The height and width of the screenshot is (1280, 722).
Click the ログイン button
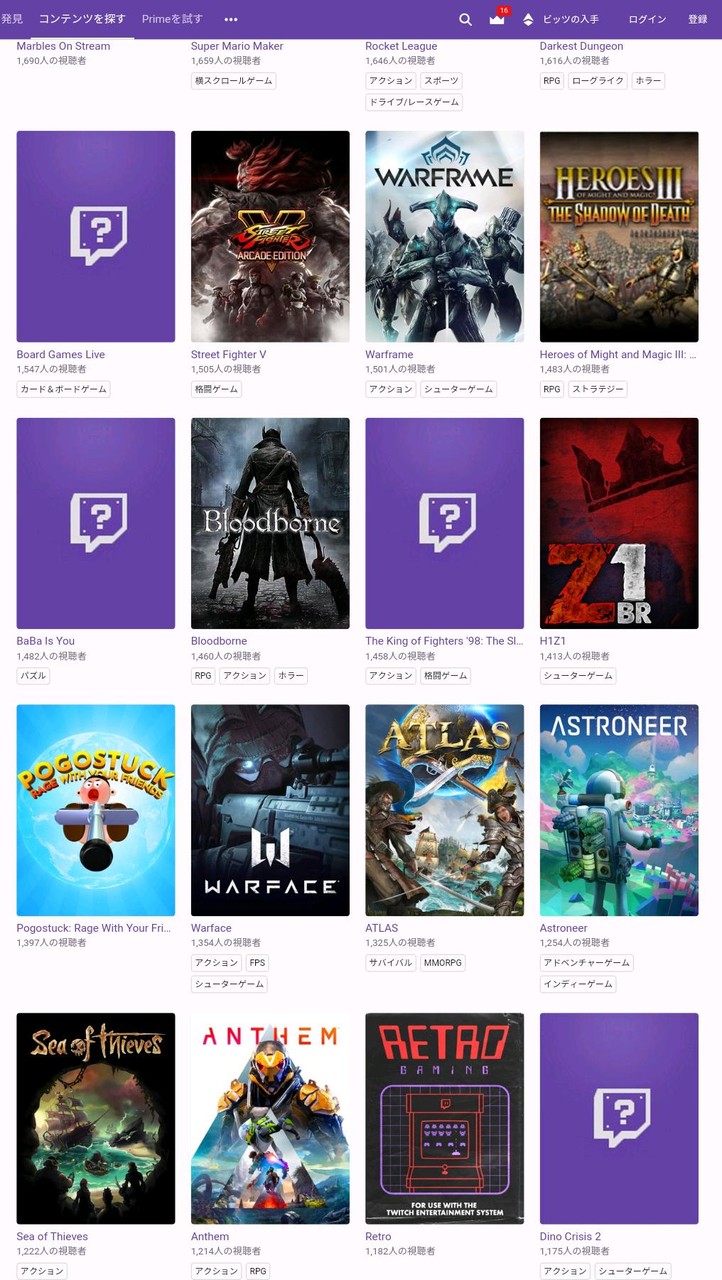click(647, 19)
